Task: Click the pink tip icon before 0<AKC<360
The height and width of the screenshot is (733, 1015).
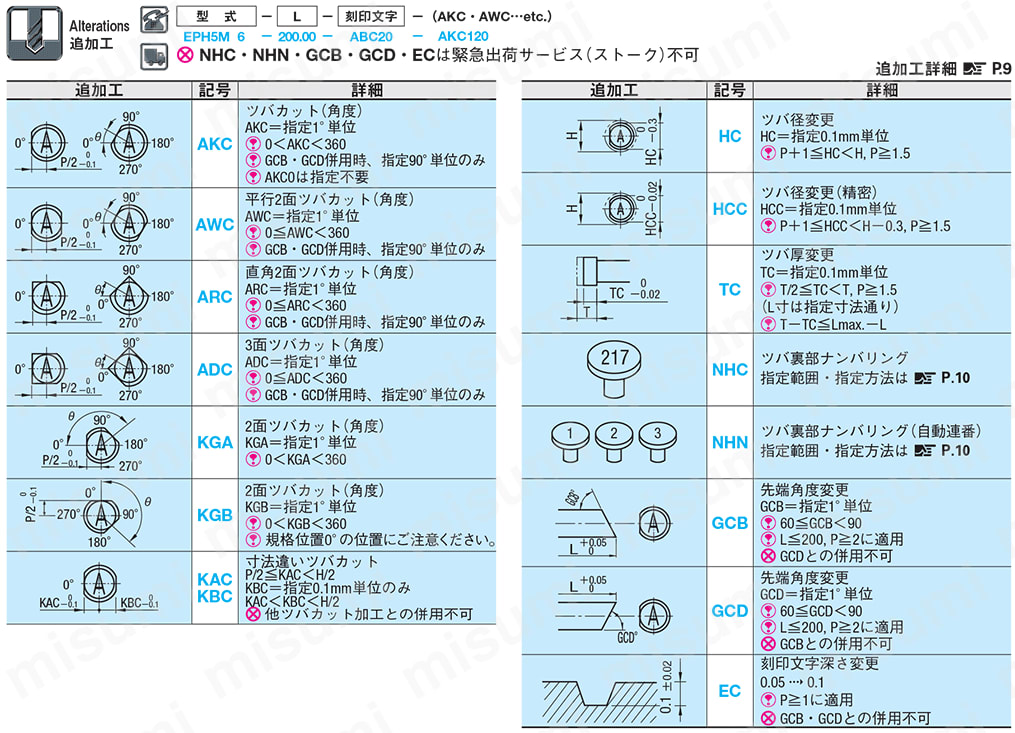Action: (x=253, y=144)
